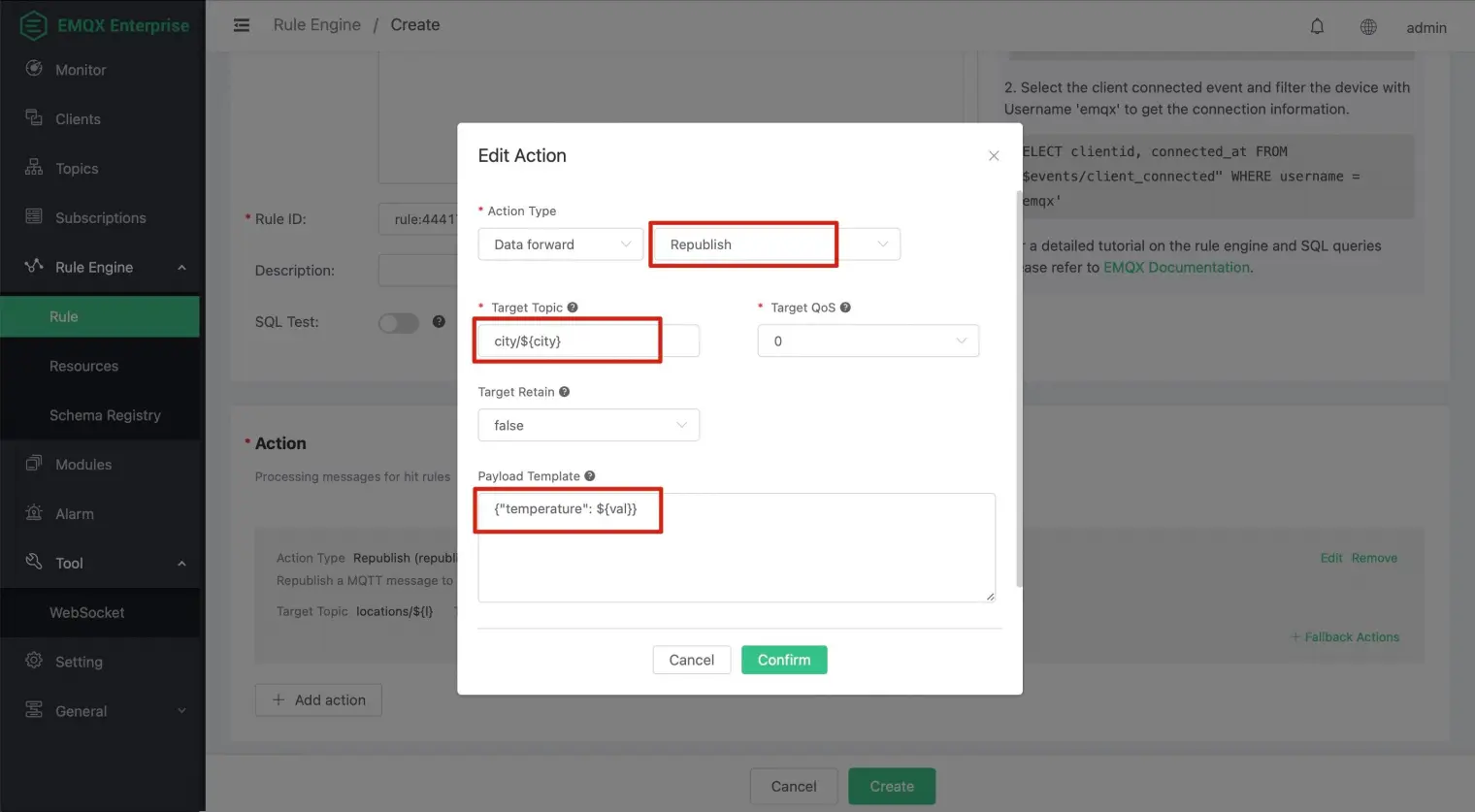Click the language globe icon

click(x=1368, y=27)
